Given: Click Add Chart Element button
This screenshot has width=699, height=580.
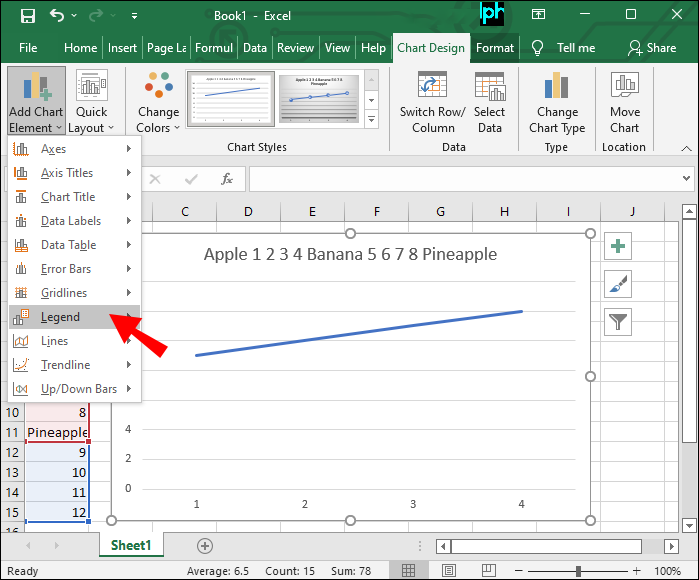Looking at the screenshot, I should pos(36,101).
